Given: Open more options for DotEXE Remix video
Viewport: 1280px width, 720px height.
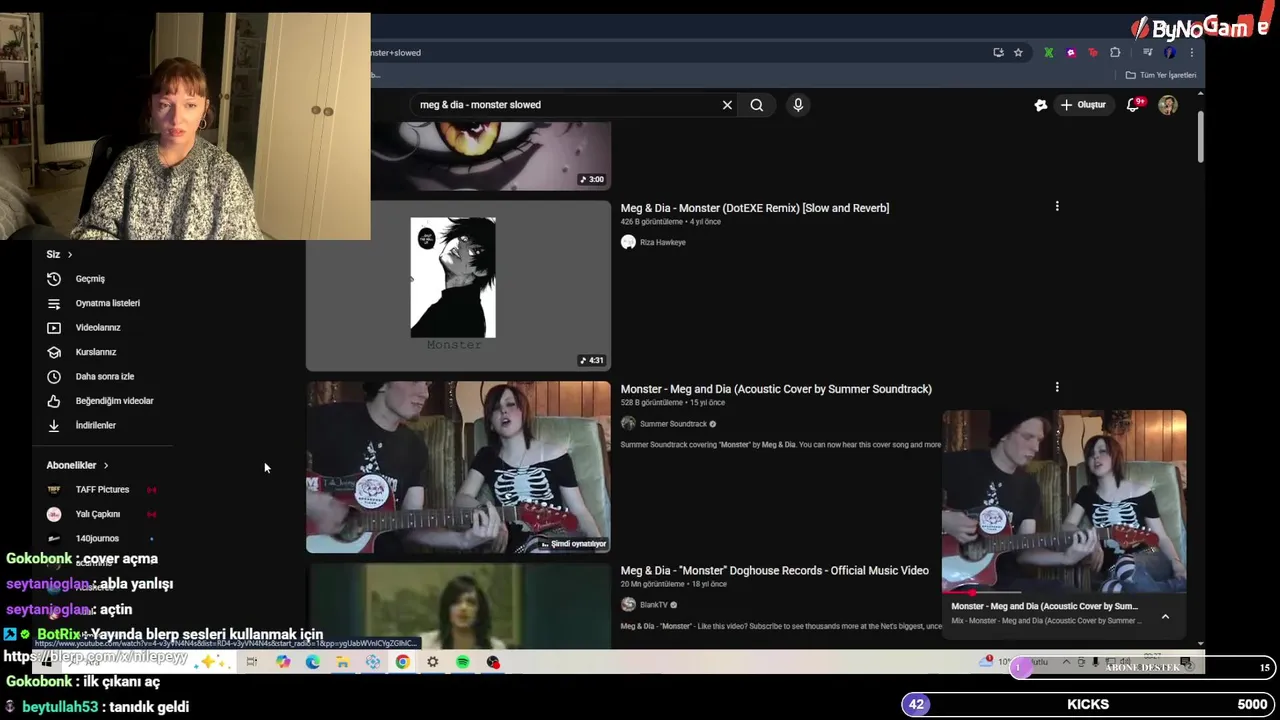Looking at the screenshot, I should 1057,207.
